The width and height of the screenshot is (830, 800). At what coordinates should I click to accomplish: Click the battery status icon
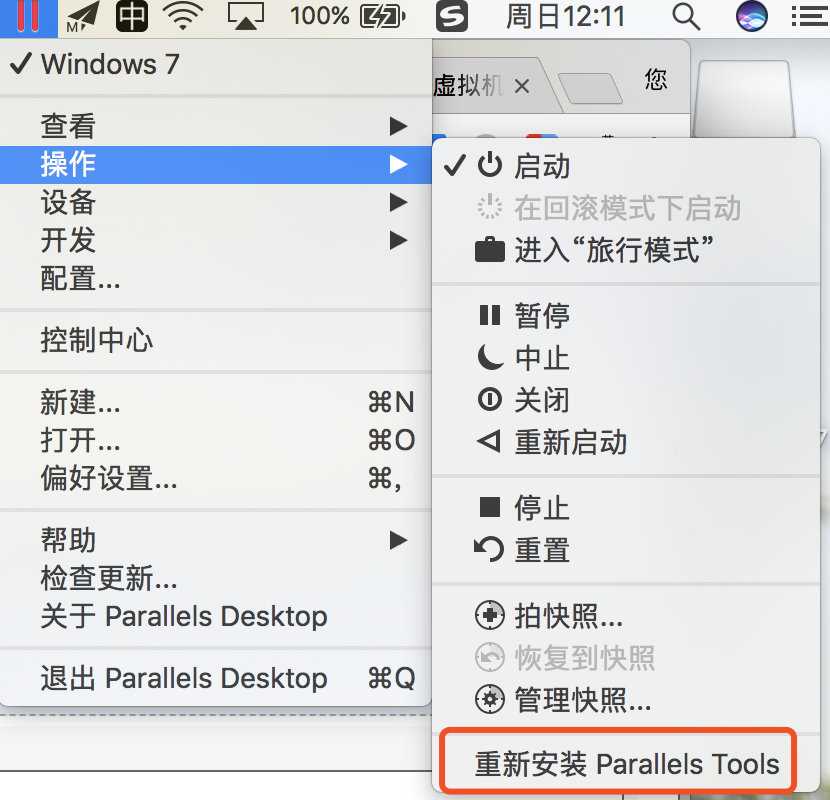click(x=383, y=16)
